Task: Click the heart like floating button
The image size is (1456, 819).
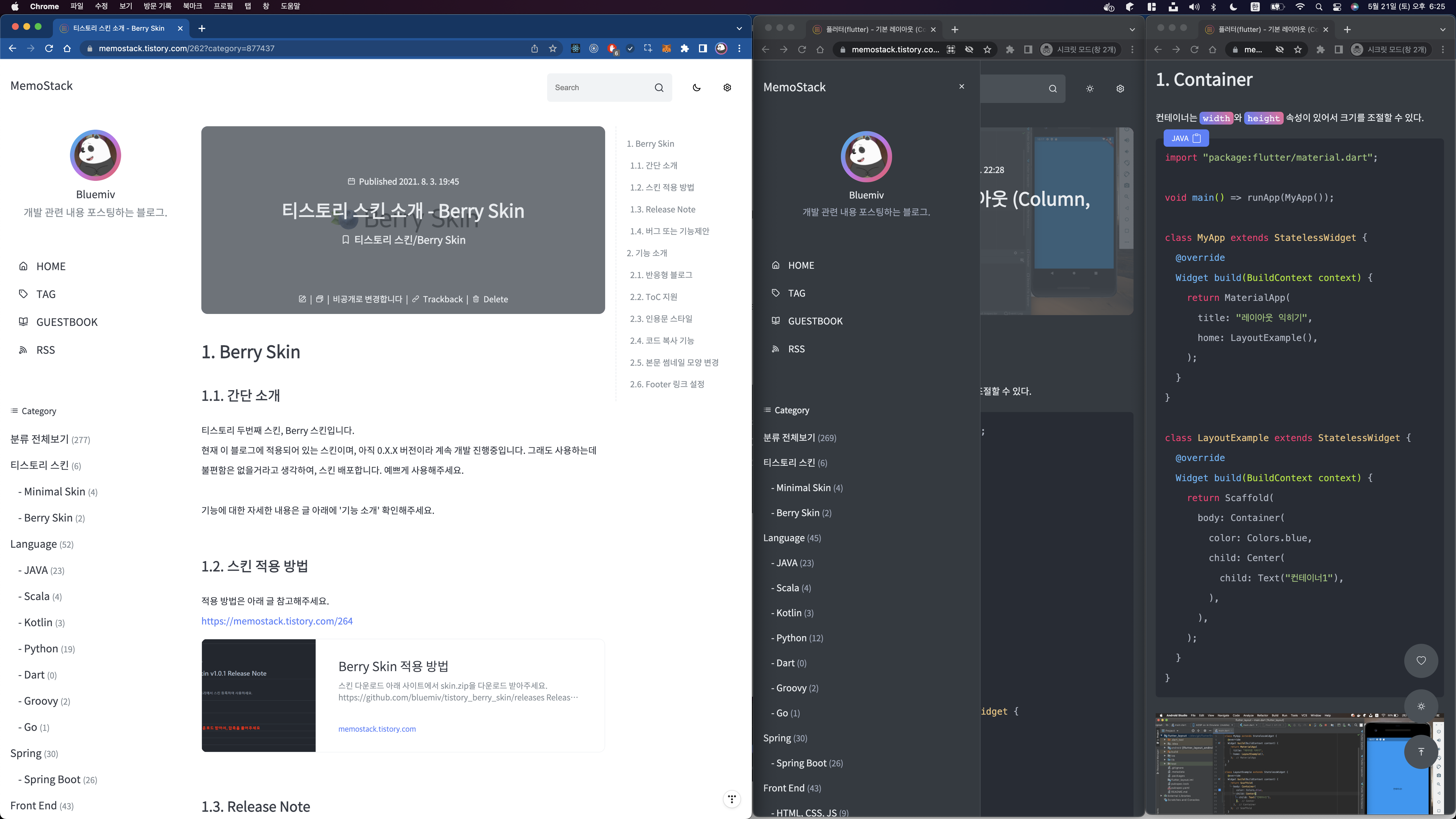Action: pos(1421,660)
